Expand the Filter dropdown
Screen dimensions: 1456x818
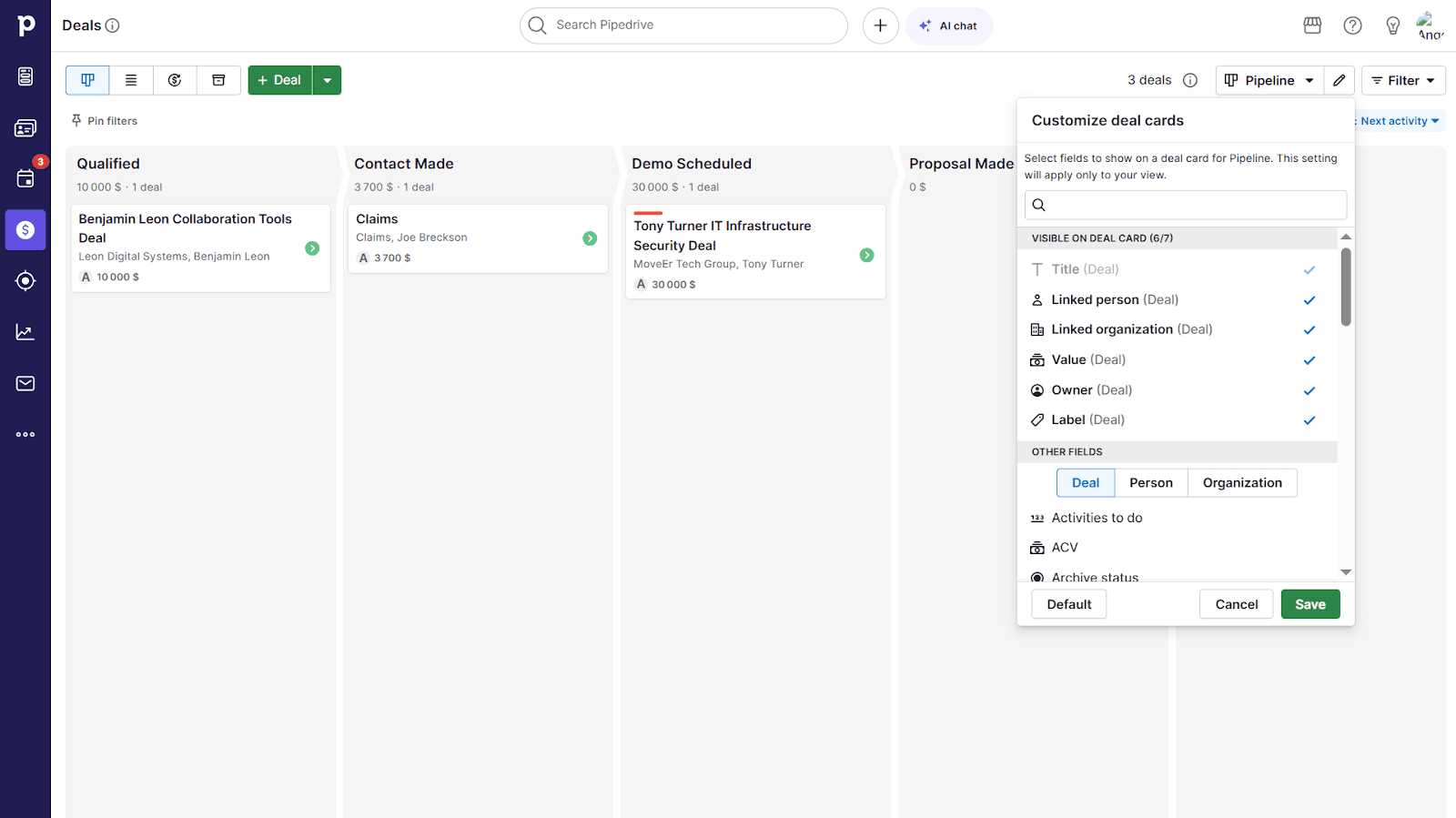click(1403, 80)
